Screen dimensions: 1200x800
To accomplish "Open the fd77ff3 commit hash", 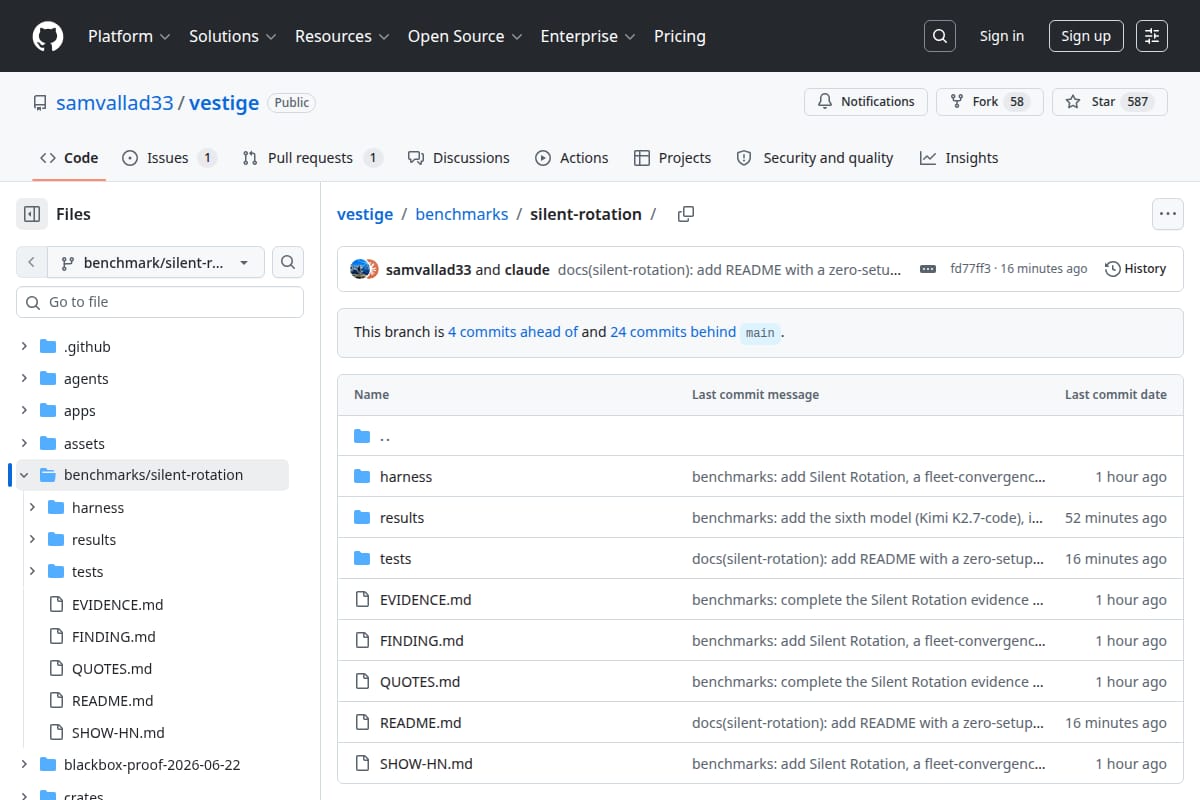I will click(x=970, y=269).
